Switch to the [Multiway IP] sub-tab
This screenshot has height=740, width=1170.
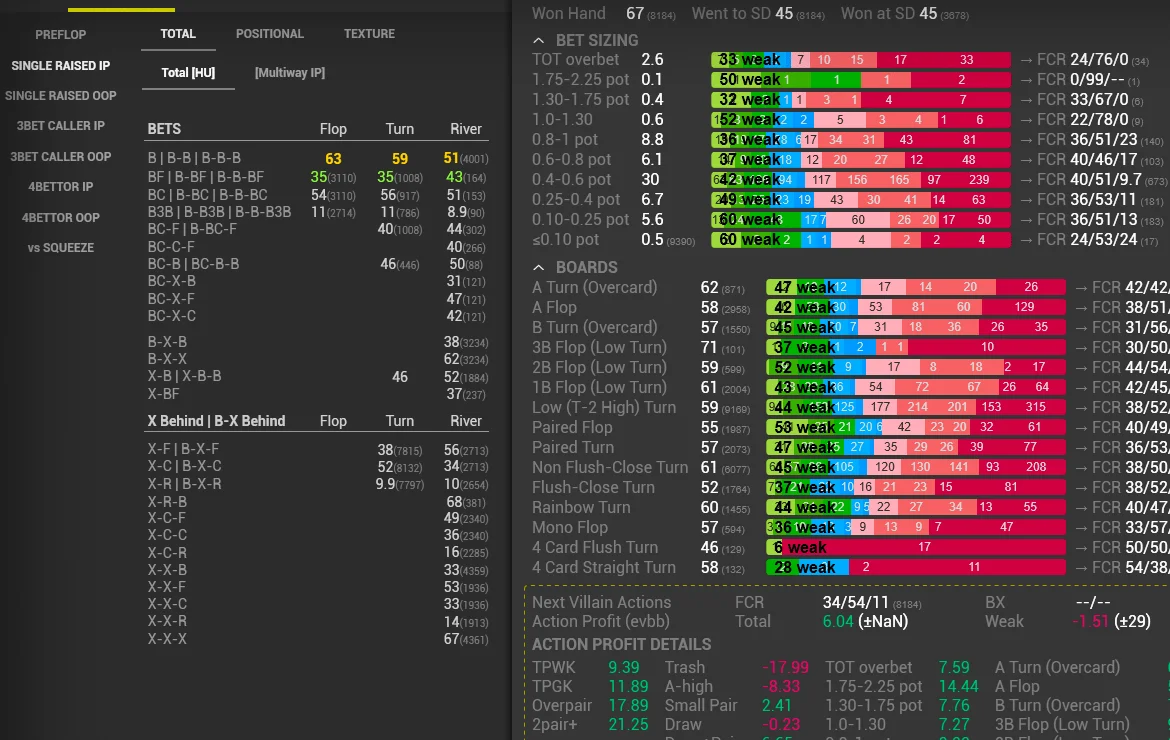click(x=289, y=73)
